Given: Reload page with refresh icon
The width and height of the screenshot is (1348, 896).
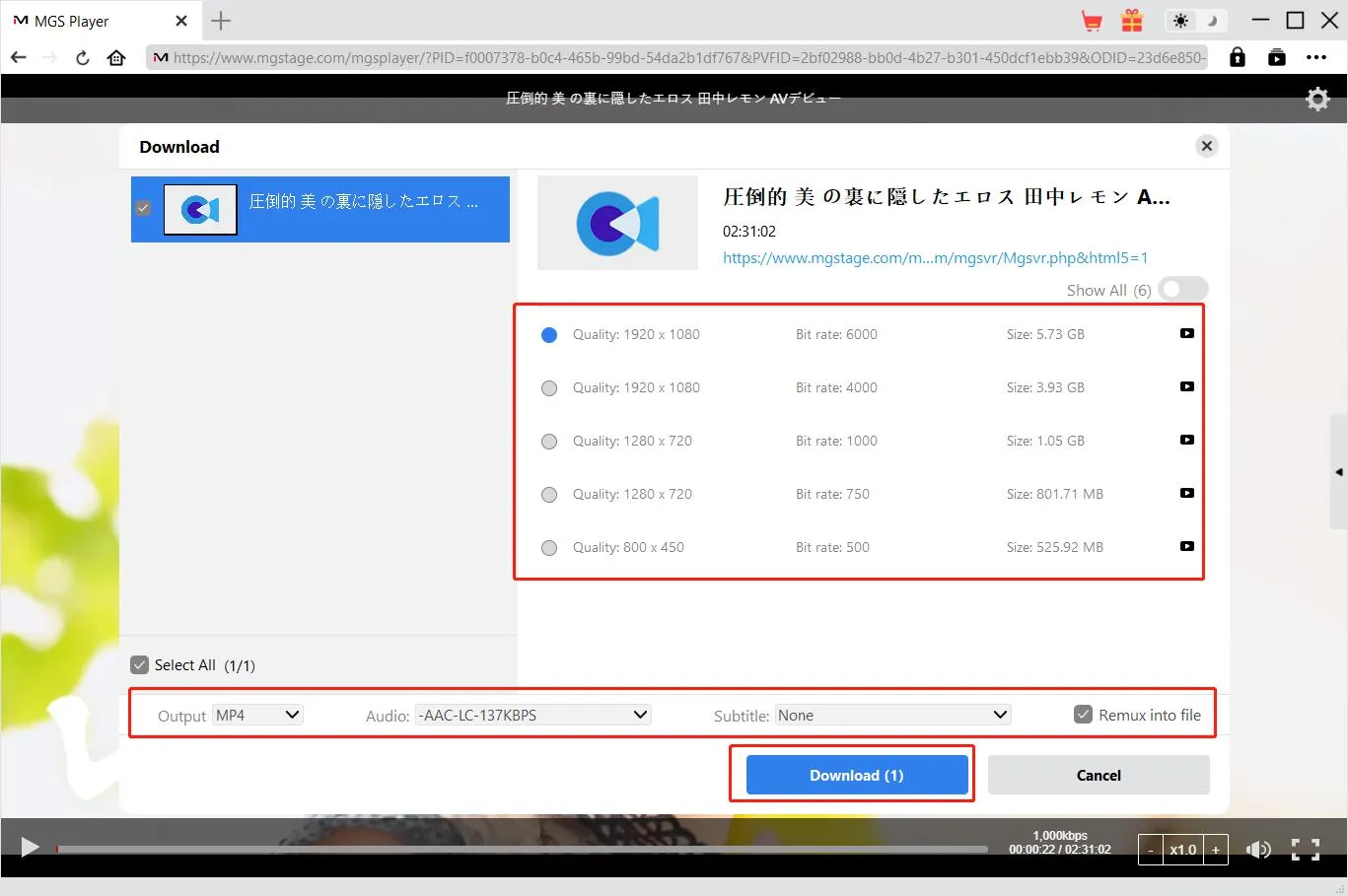Looking at the screenshot, I should click(x=83, y=57).
